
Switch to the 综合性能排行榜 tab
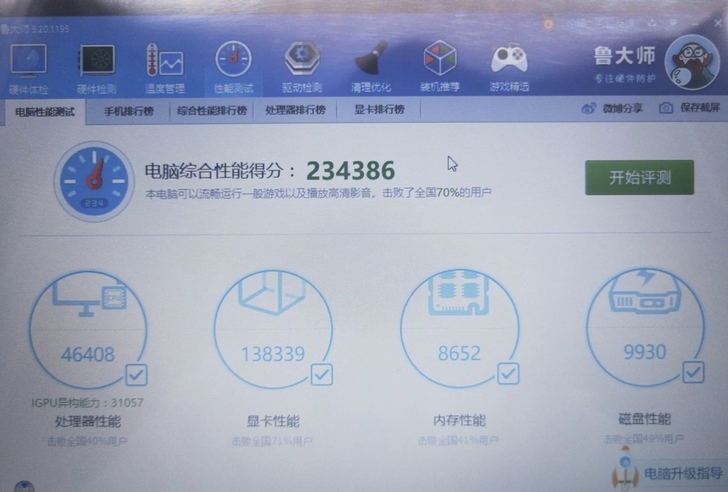pos(212,110)
